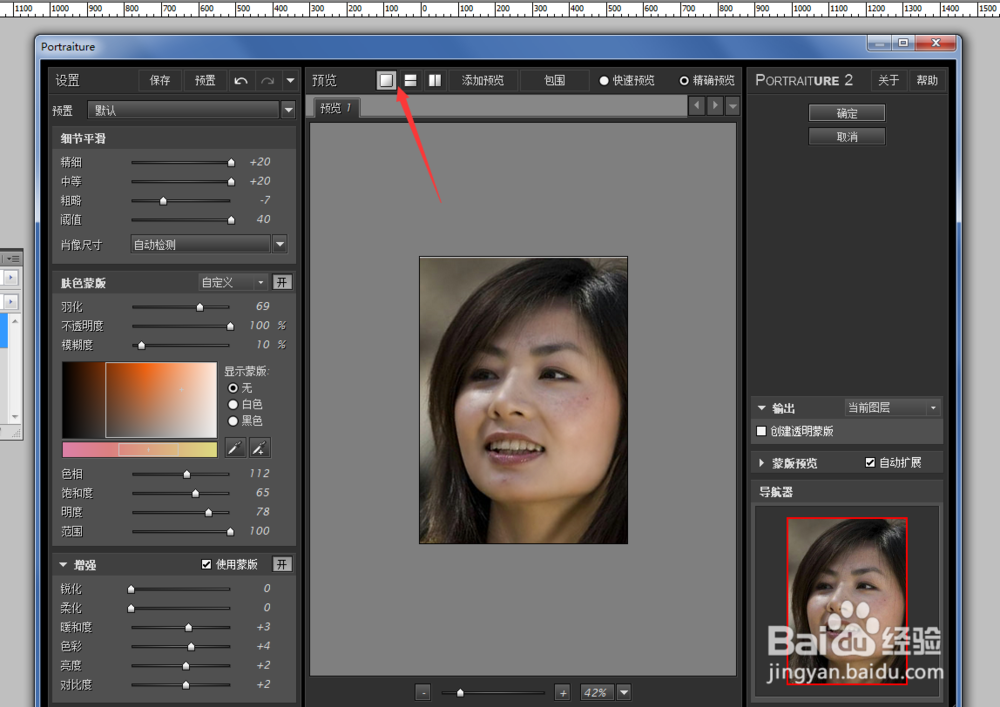Toggle enhancements on button
1000x707 pixels.
click(282, 564)
